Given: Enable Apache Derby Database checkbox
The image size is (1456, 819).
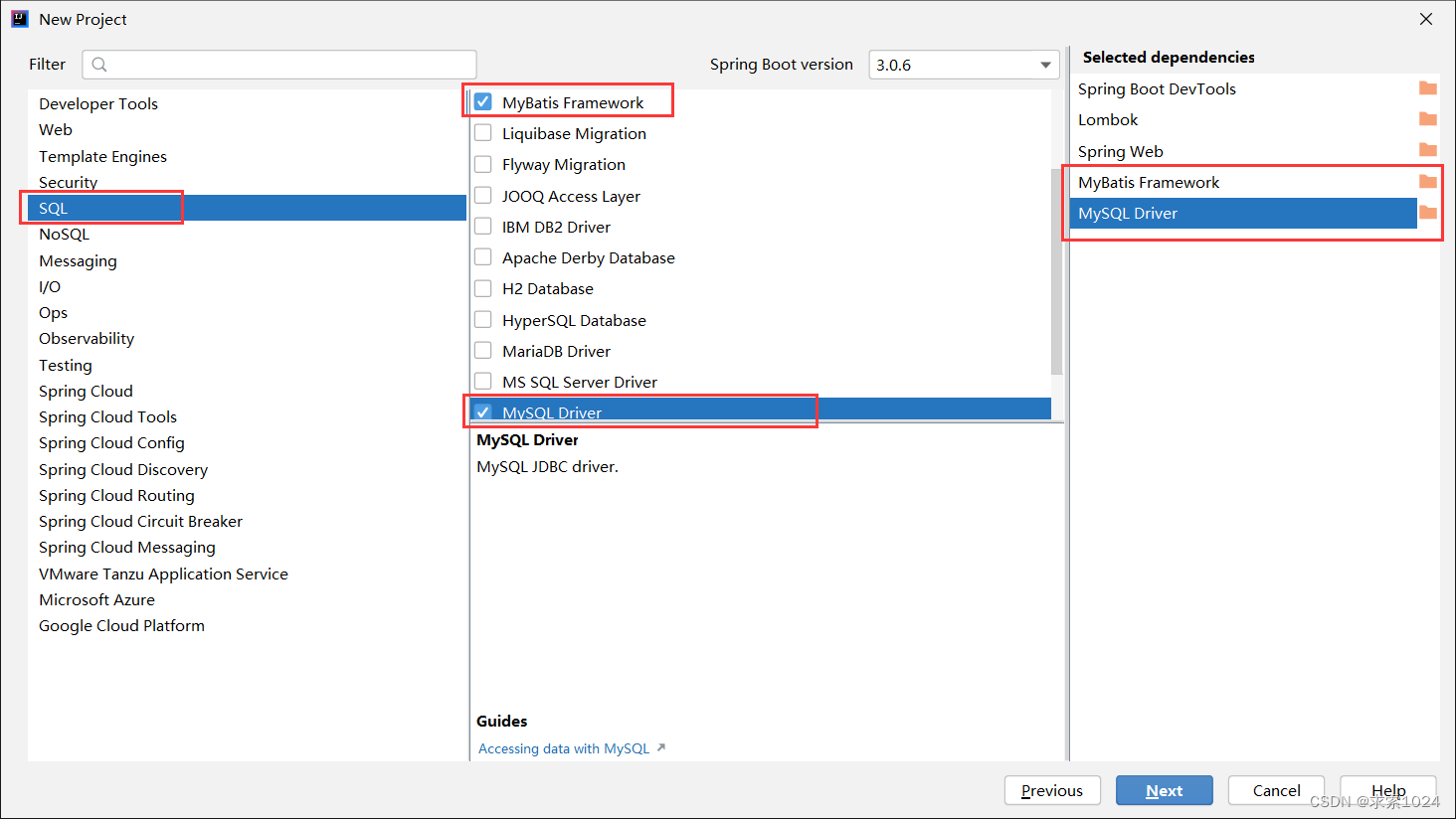Looking at the screenshot, I should pos(483,256).
